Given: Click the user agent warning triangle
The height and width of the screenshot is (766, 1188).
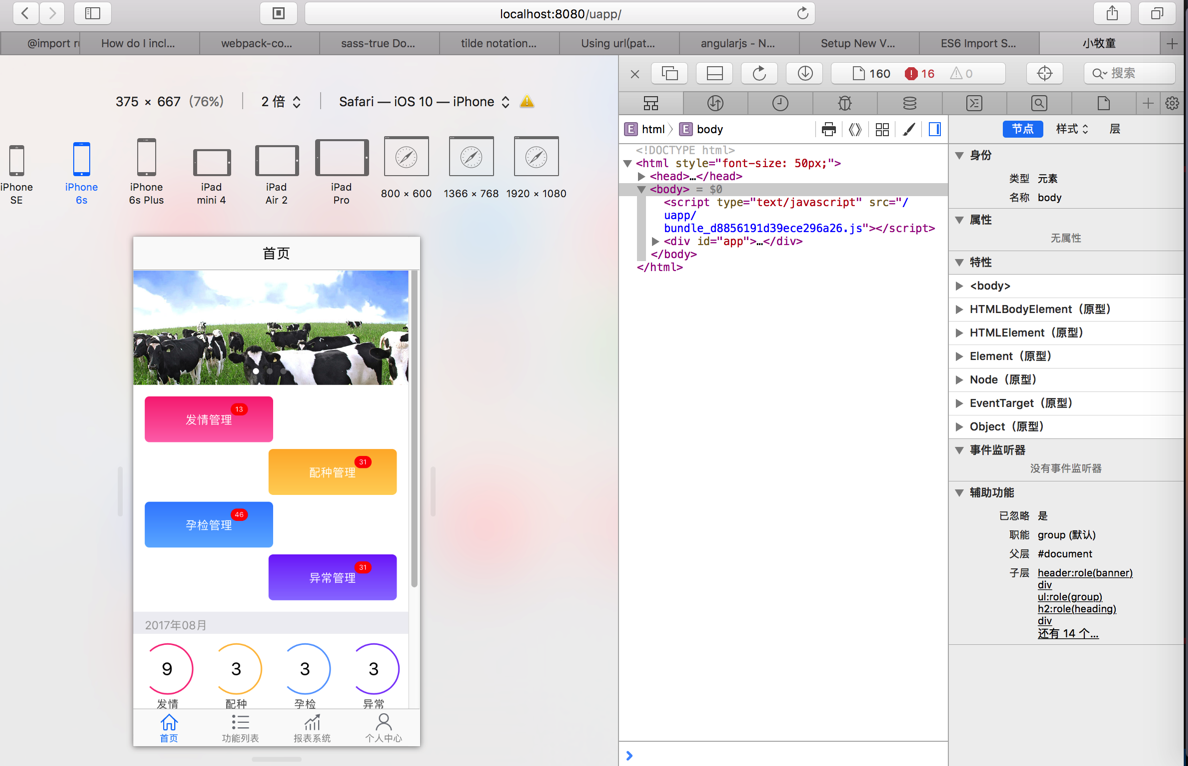Looking at the screenshot, I should (x=527, y=102).
